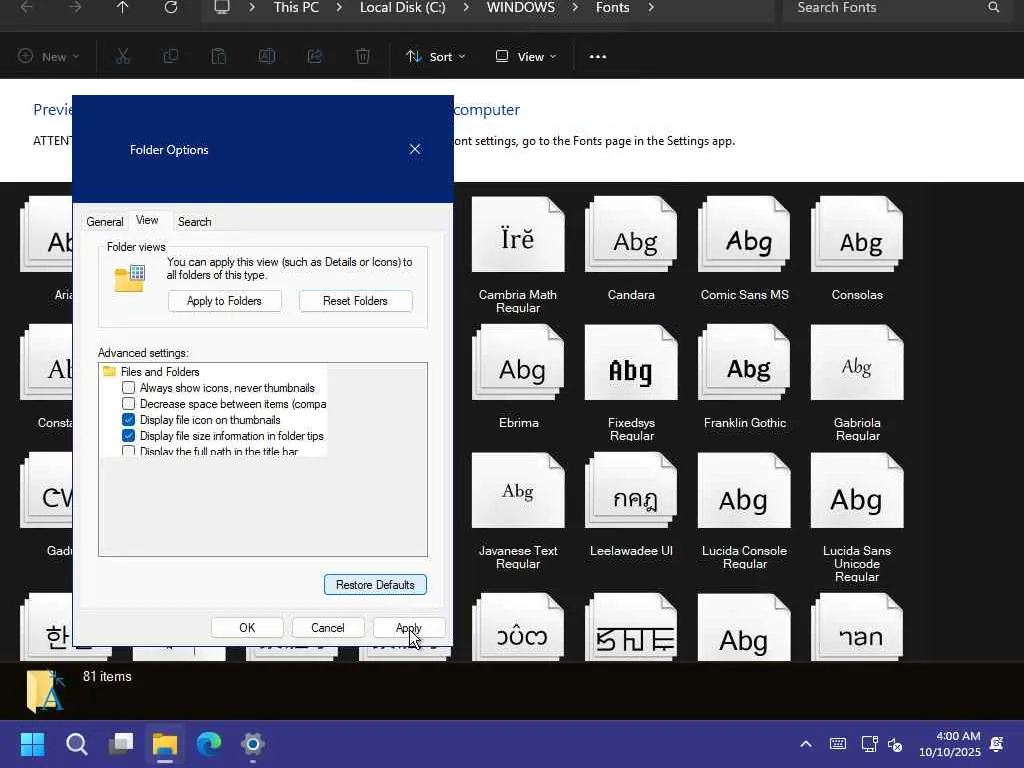The width and height of the screenshot is (1024, 768).
Task: Click the Restore Defaults button
Action: 375,585
